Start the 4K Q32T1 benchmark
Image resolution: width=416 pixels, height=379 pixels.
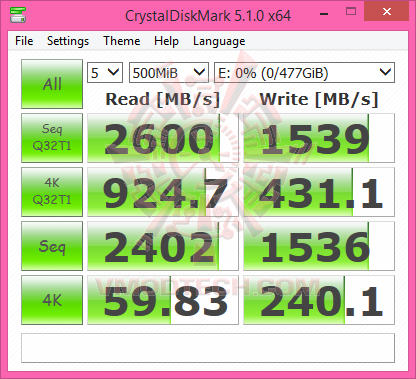(52, 192)
